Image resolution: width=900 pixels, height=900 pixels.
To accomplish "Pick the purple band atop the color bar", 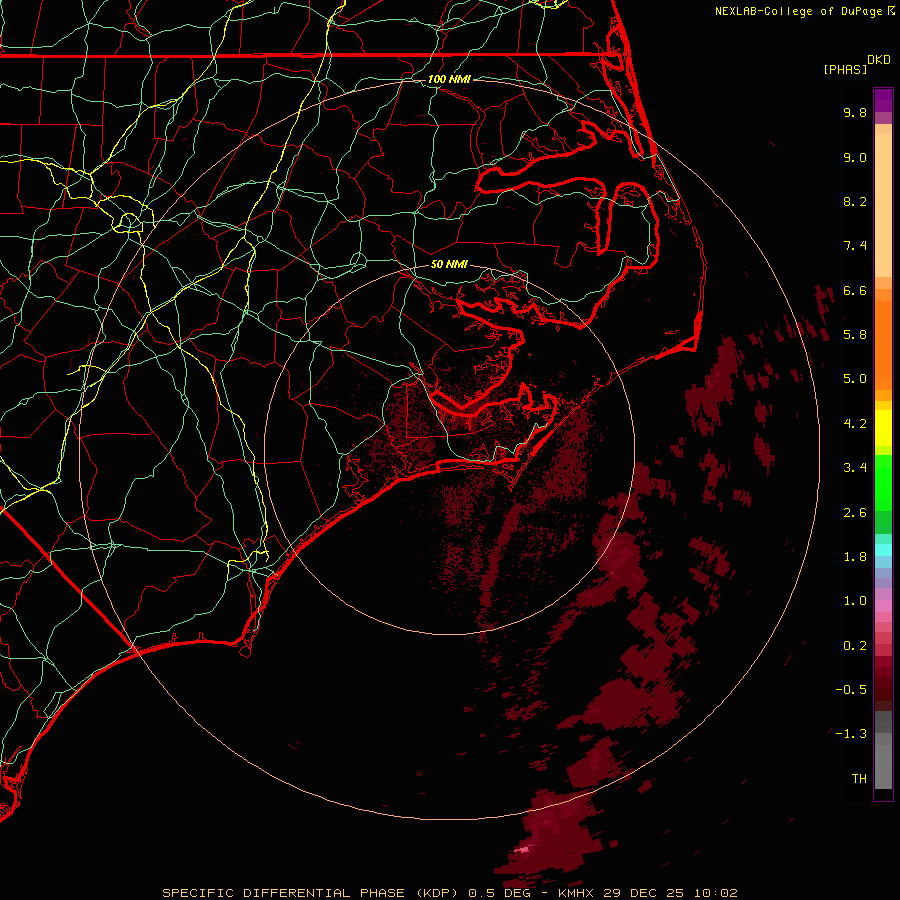I will (883, 100).
